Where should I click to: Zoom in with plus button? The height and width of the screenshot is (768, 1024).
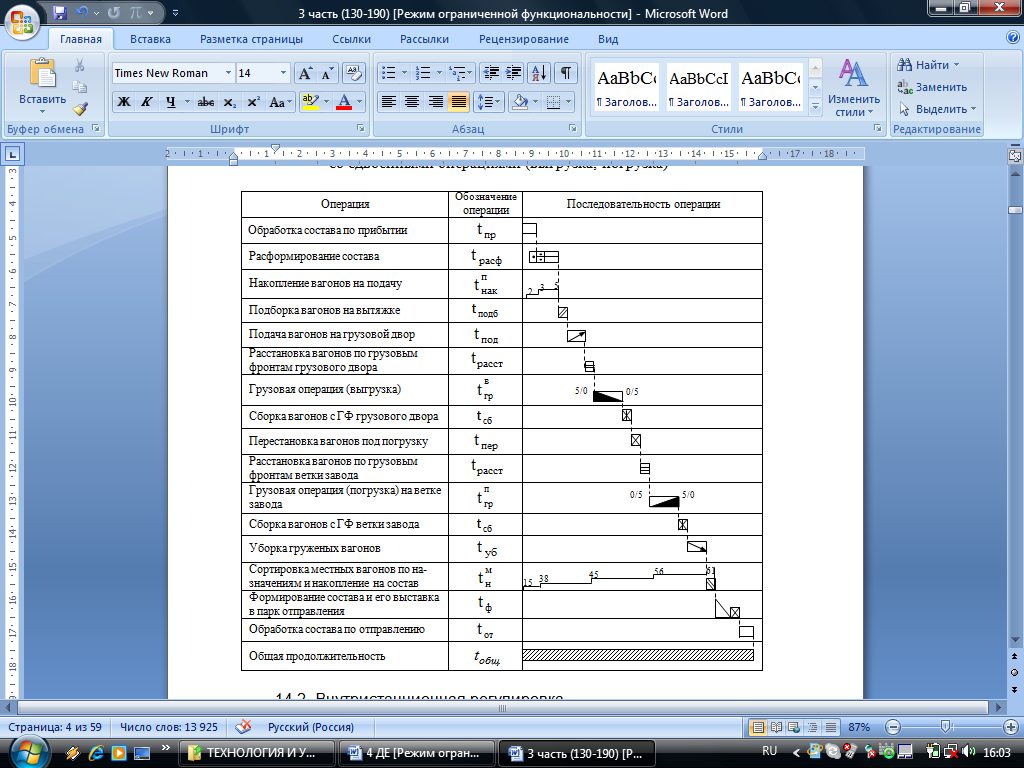pyautogui.click(x=1010, y=727)
